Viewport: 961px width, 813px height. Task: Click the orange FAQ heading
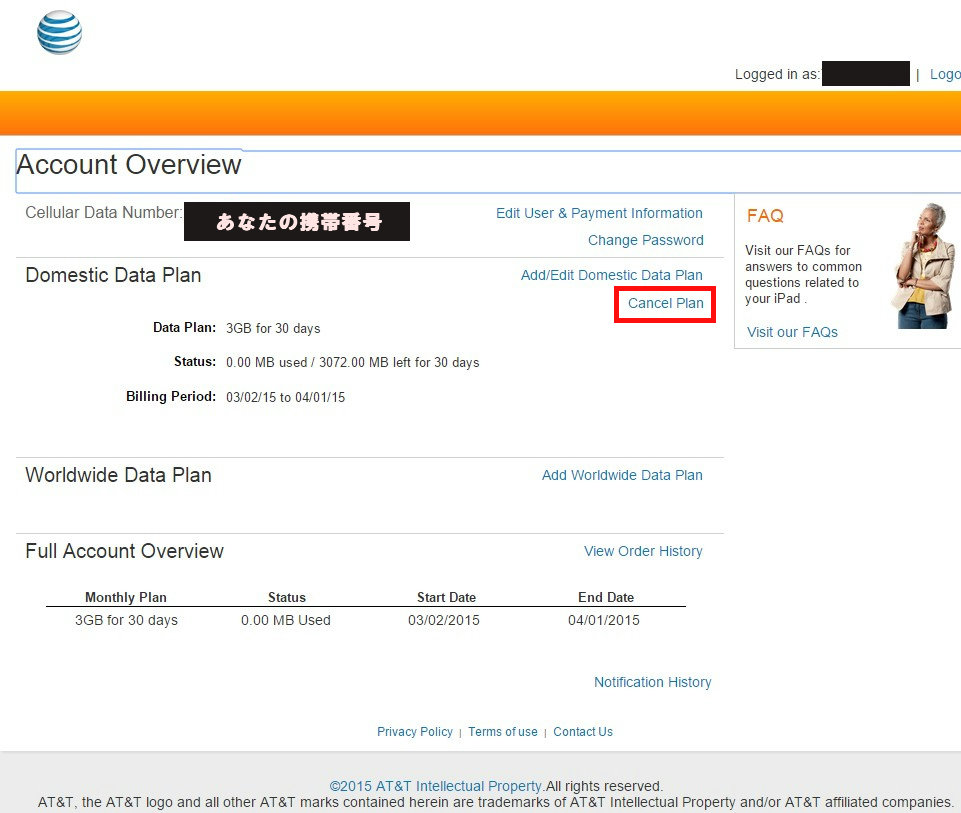click(x=765, y=216)
